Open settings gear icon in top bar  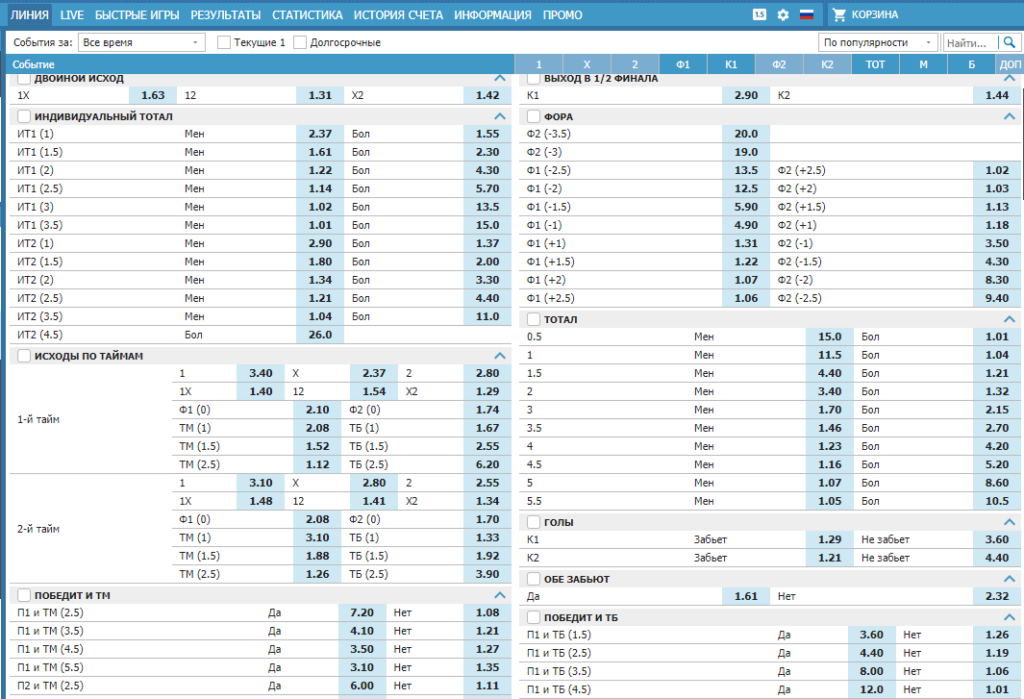[x=783, y=14]
